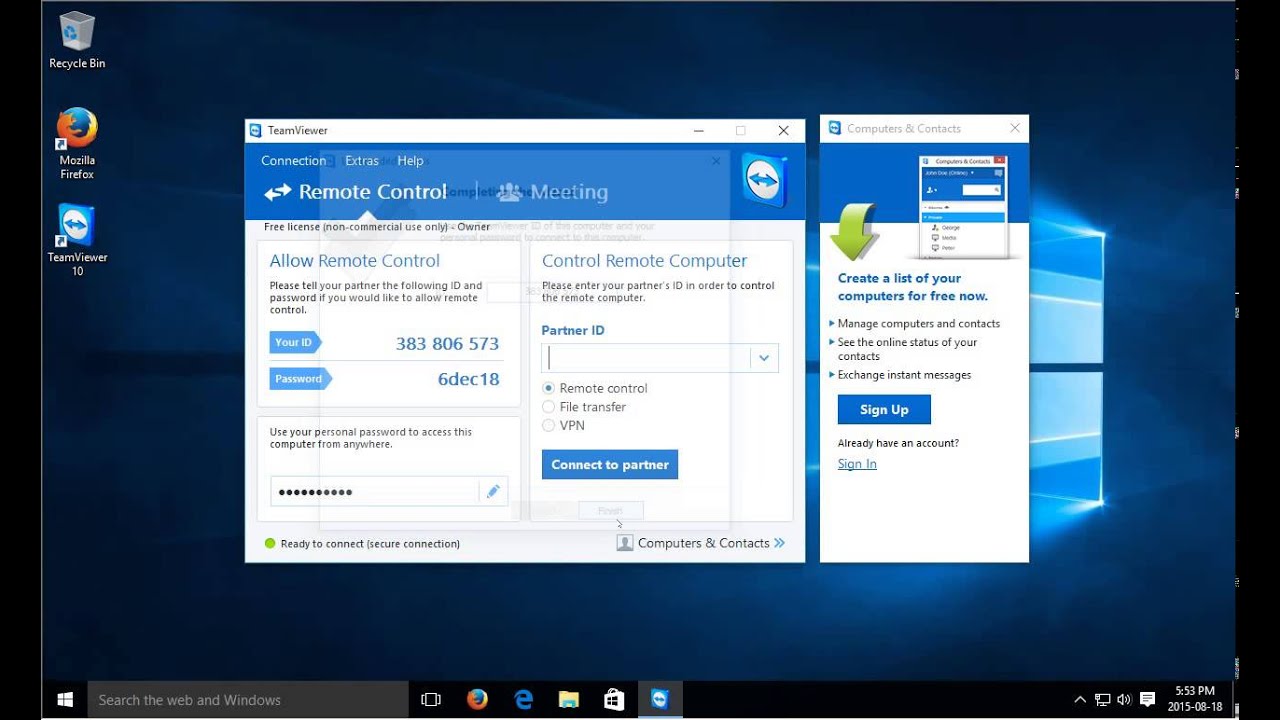This screenshot has height=720, width=1280.
Task: Click the TeamViewer logo in header
Action: 765,180
